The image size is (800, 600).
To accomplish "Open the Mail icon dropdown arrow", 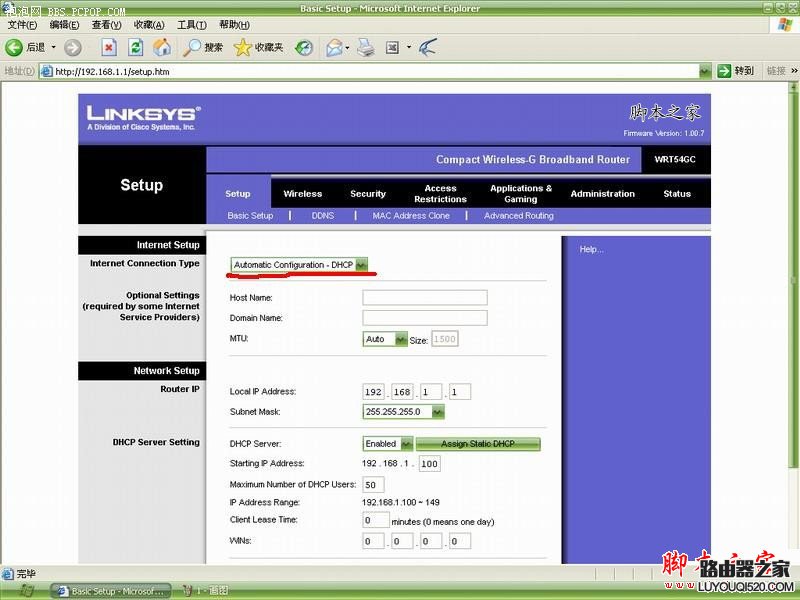I will point(347,47).
